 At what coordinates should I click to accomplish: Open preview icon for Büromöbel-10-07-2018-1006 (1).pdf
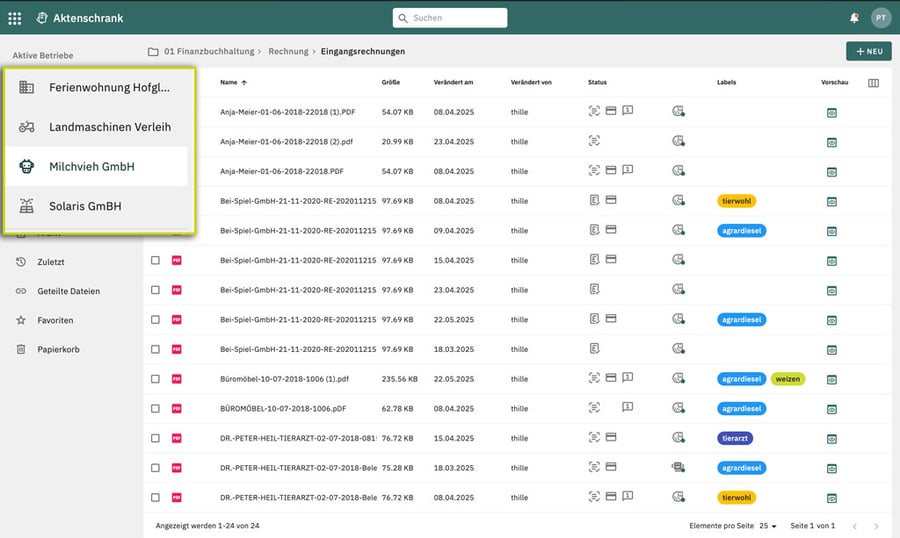click(832, 380)
